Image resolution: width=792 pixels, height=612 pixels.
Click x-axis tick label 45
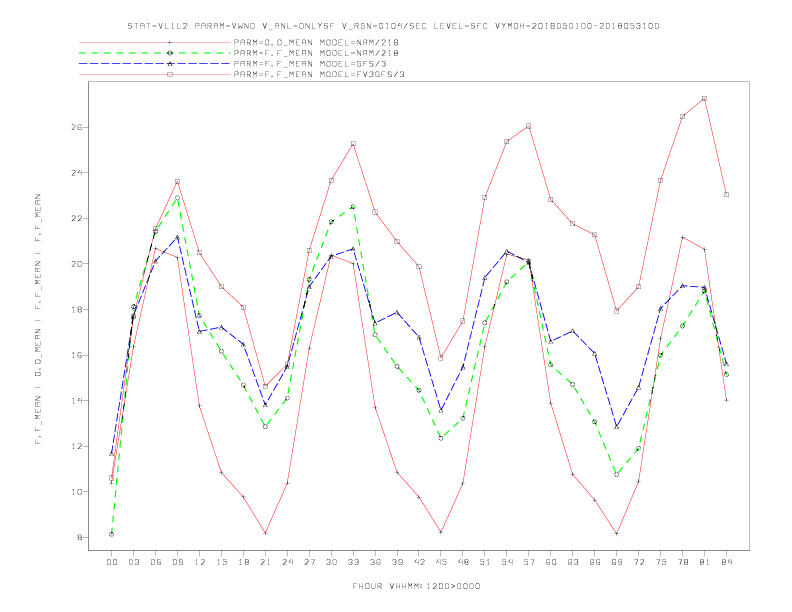(441, 562)
